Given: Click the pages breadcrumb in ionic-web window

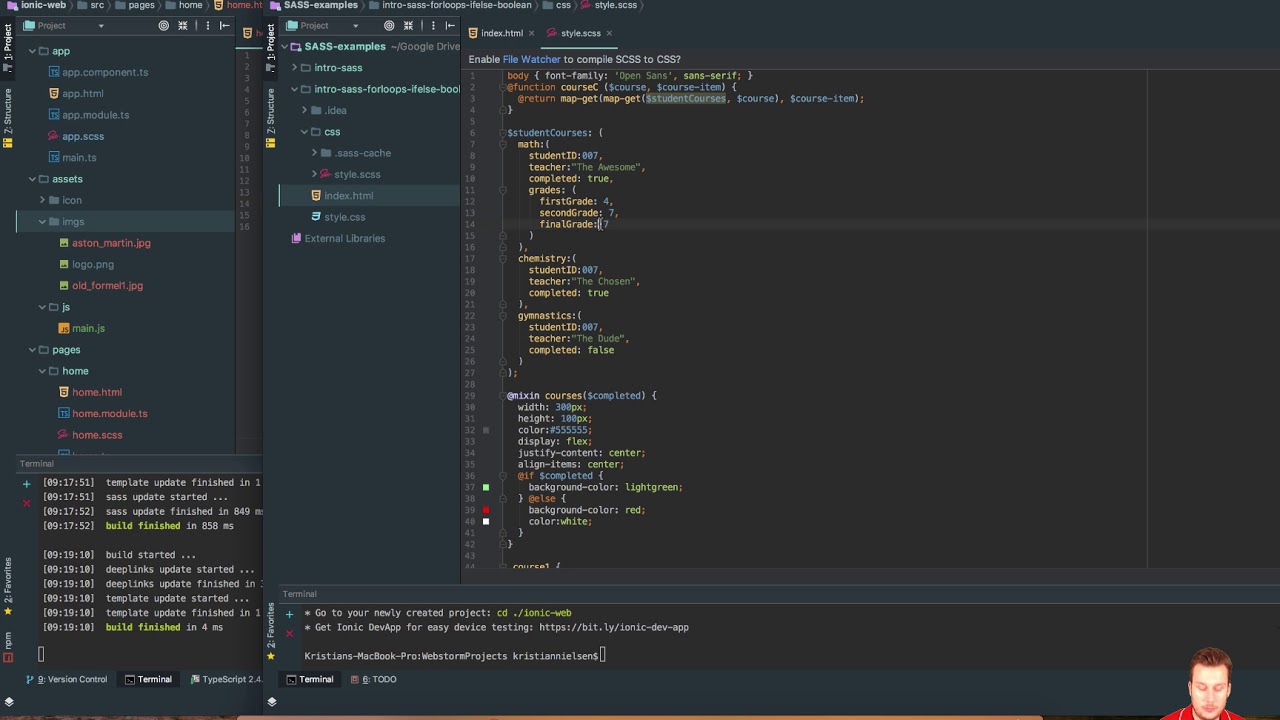Looking at the screenshot, I should 141,5.
